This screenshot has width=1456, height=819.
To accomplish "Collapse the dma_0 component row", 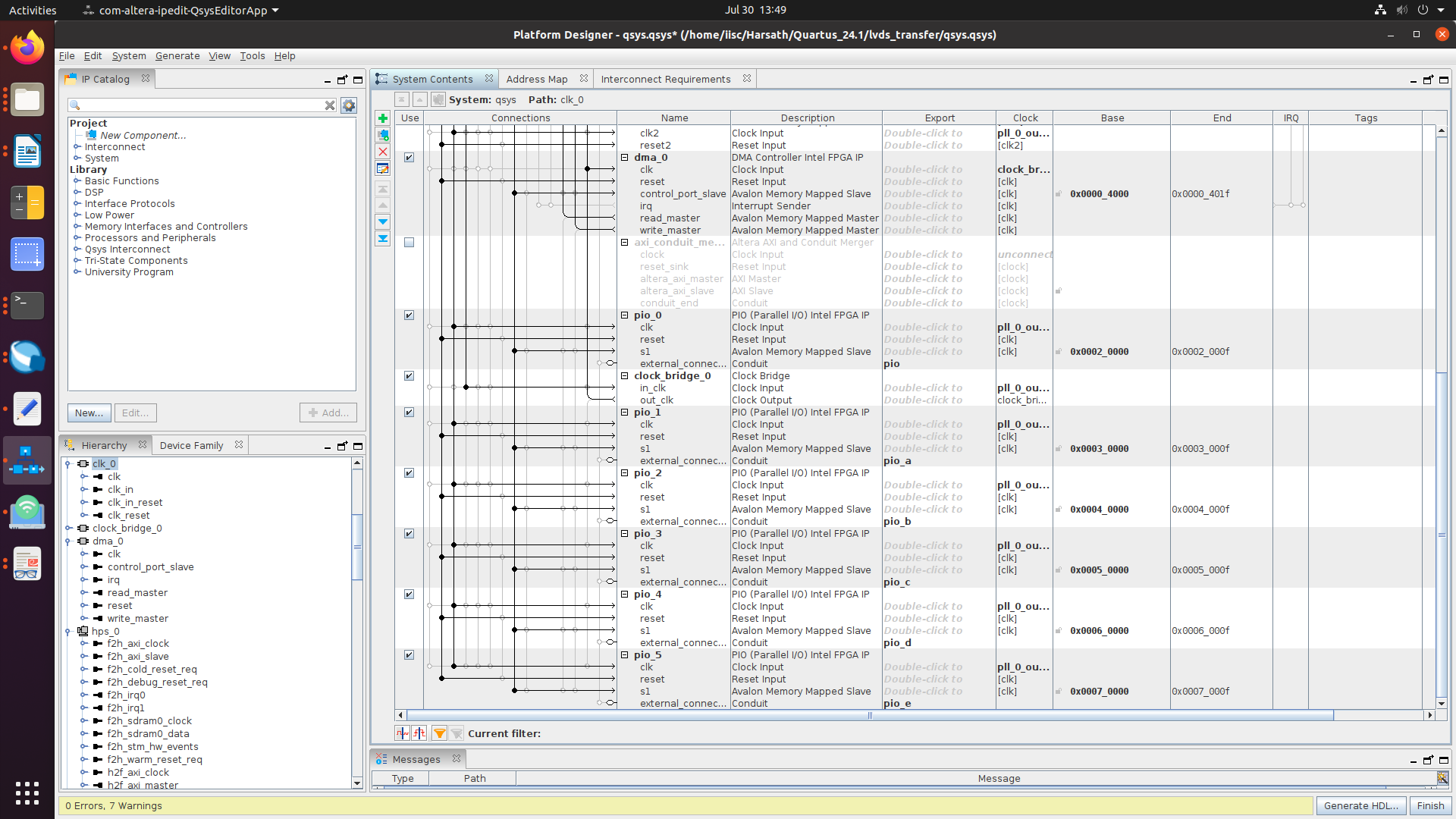I will (x=625, y=158).
